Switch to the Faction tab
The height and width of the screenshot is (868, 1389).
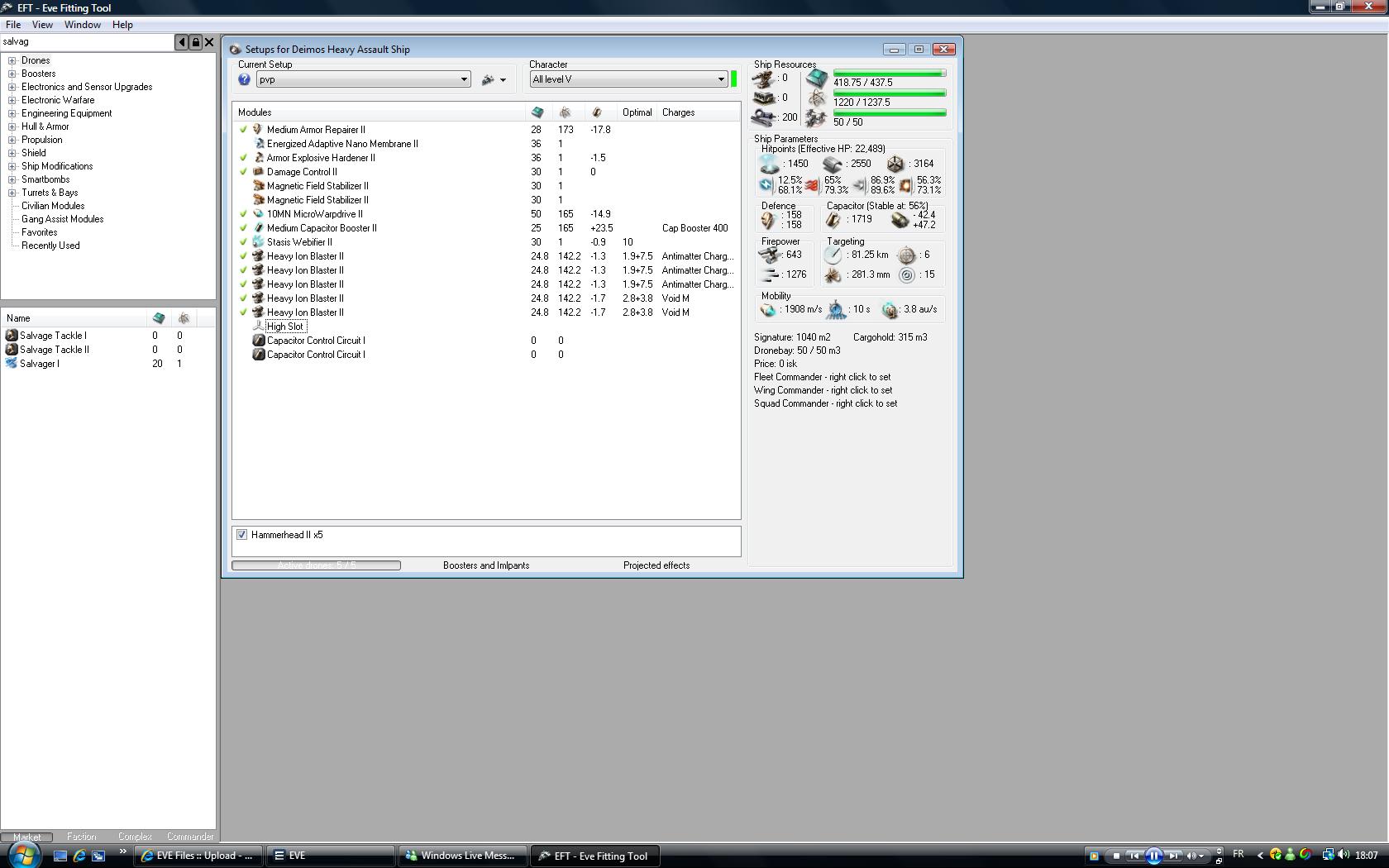pyautogui.click(x=81, y=837)
